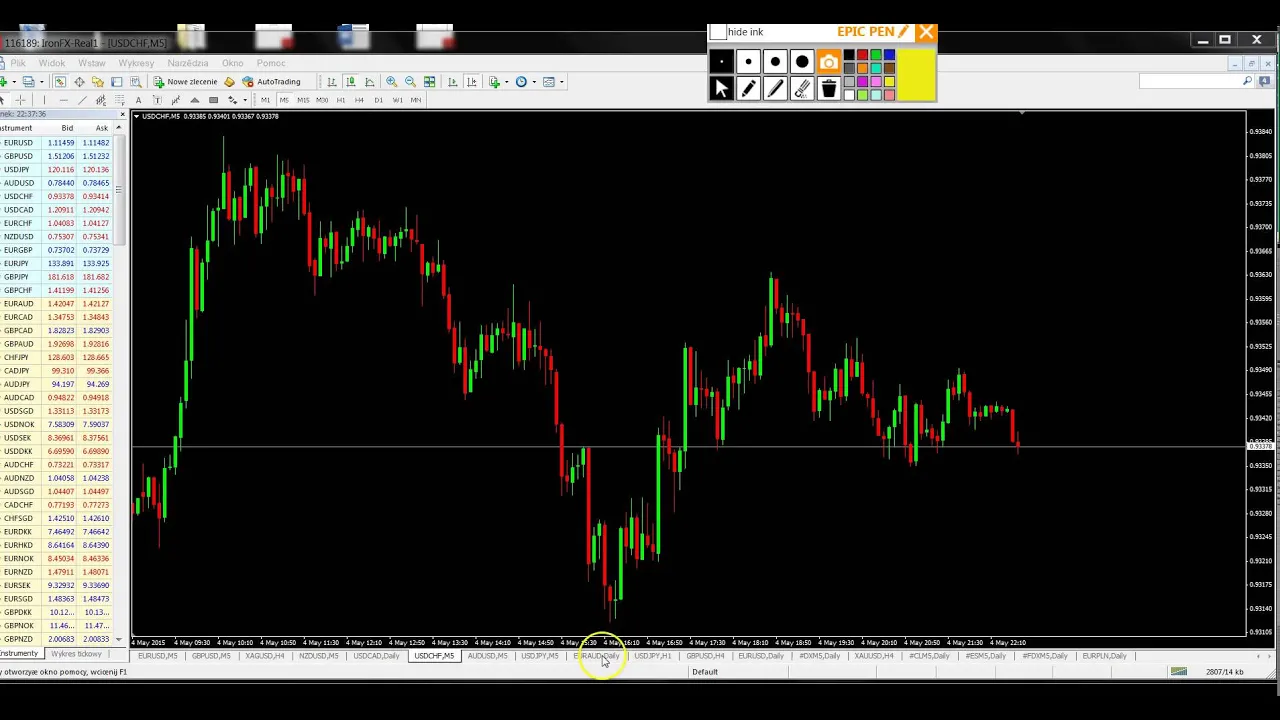This screenshot has height=720, width=1280.
Task: Switch chart to bar chart style
Action: click(332, 82)
